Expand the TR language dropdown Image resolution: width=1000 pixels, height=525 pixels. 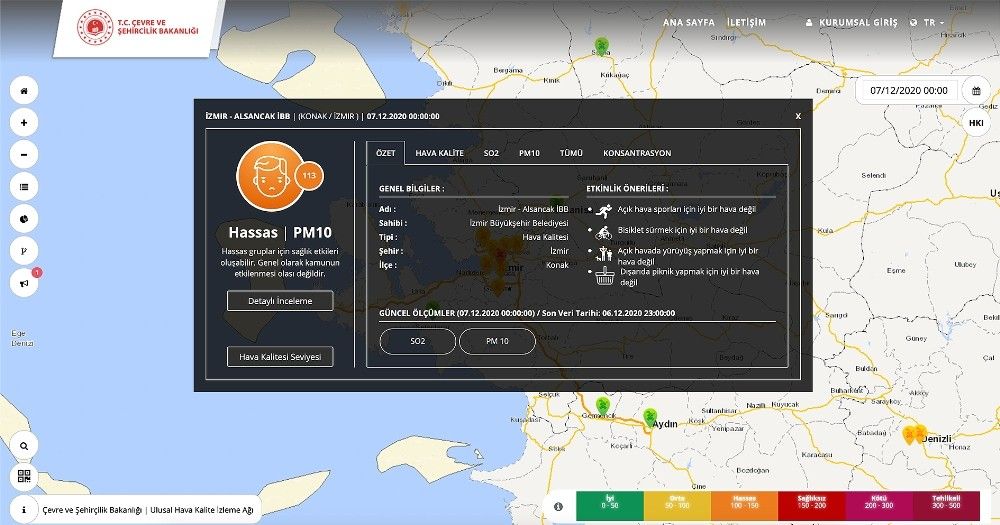click(x=928, y=22)
